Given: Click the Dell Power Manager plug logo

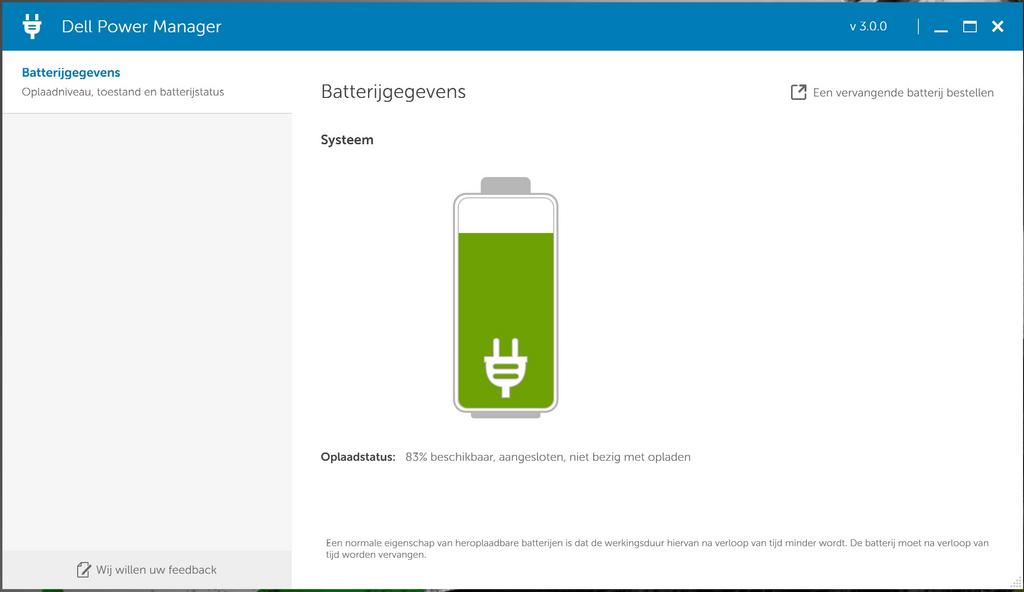Looking at the screenshot, I should coord(31,26).
